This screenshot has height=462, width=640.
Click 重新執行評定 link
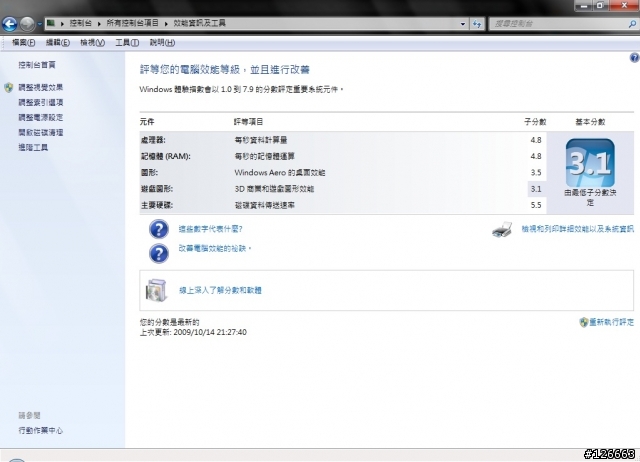(611, 322)
